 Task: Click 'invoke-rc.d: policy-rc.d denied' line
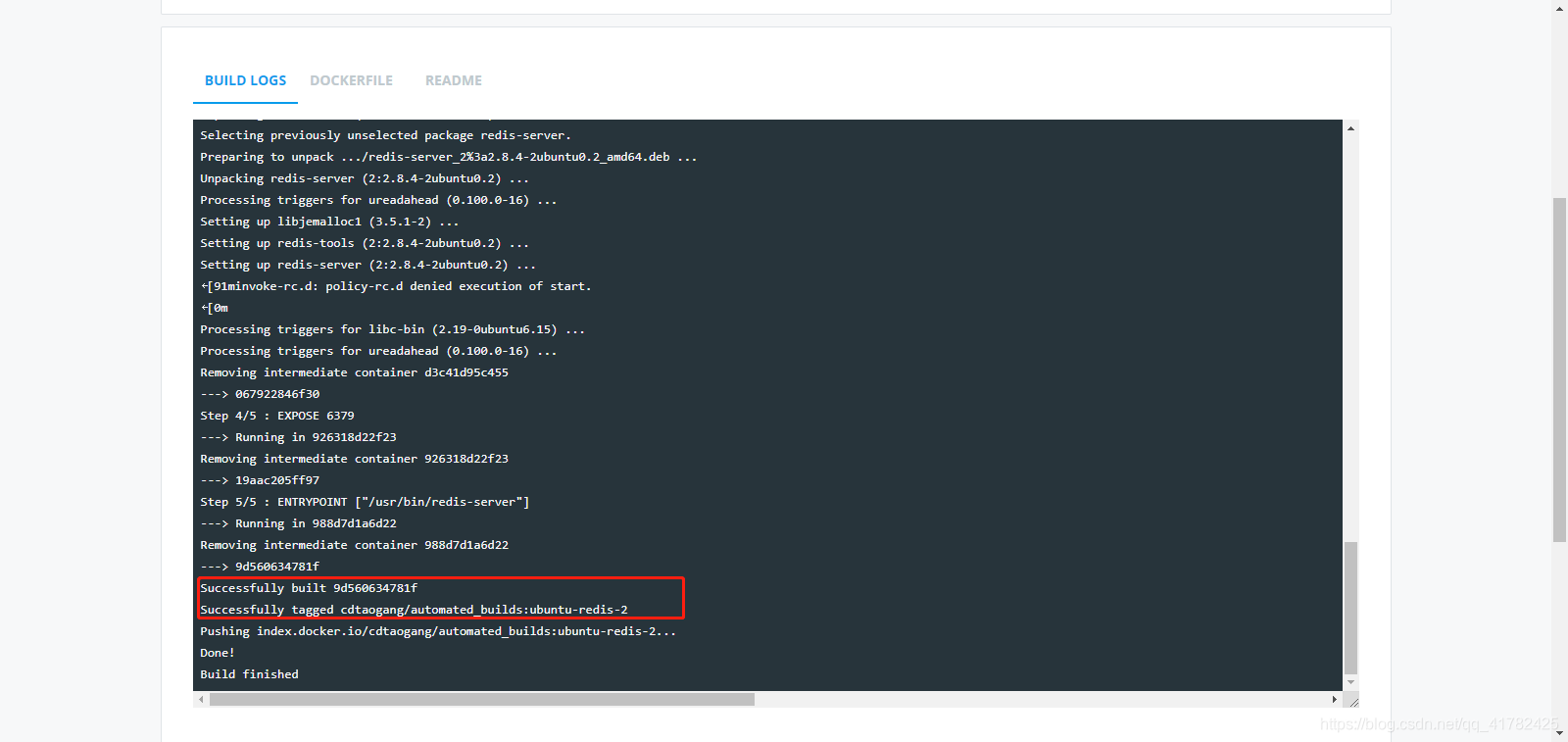(396, 286)
